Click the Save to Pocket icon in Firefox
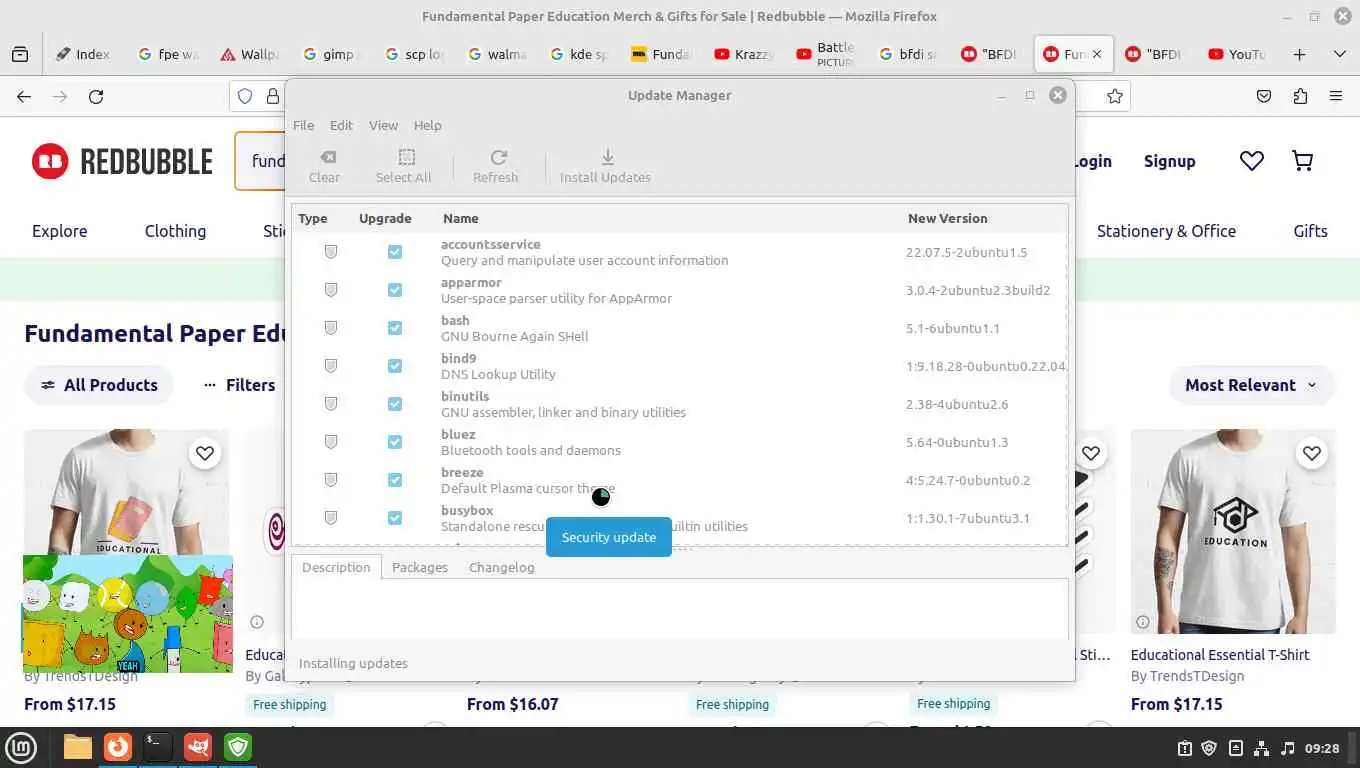Viewport: 1360px width, 768px height. click(1264, 97)
